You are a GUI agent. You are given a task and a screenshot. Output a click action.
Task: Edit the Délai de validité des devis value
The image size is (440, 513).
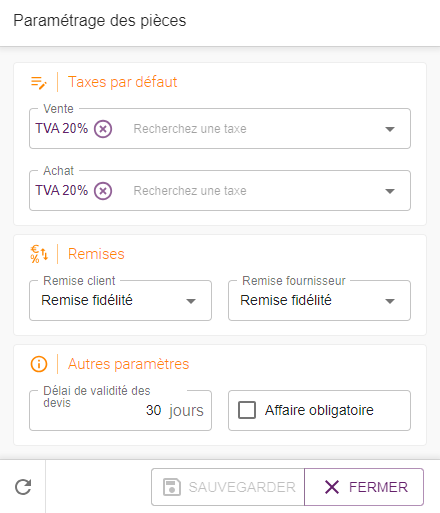pyautogui.click(x=153, y=410)
